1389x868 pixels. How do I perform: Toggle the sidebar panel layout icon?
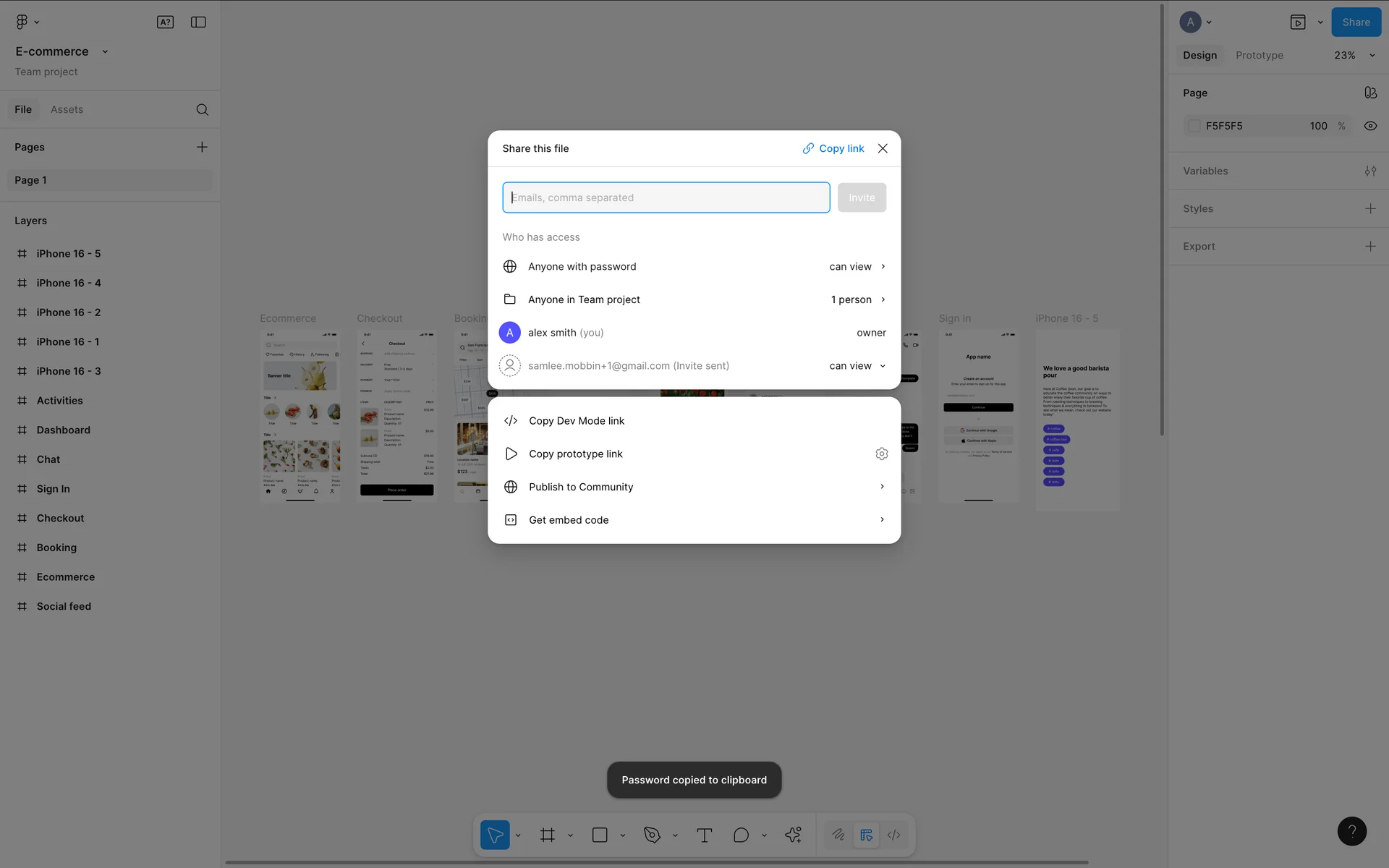coord(198,22)
